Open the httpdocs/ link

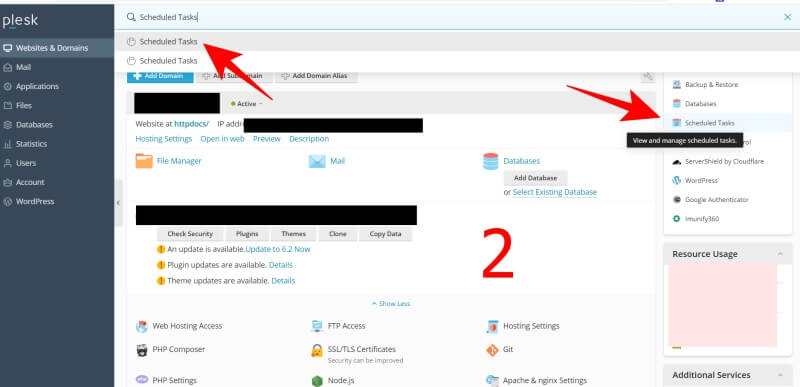pos(191,123)
